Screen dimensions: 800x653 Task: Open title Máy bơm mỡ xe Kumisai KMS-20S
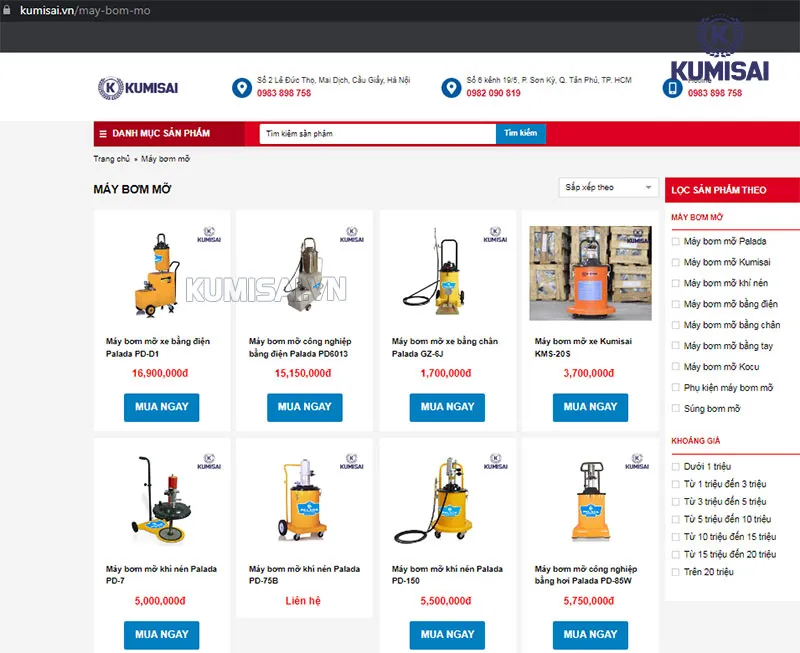[583, 347]
